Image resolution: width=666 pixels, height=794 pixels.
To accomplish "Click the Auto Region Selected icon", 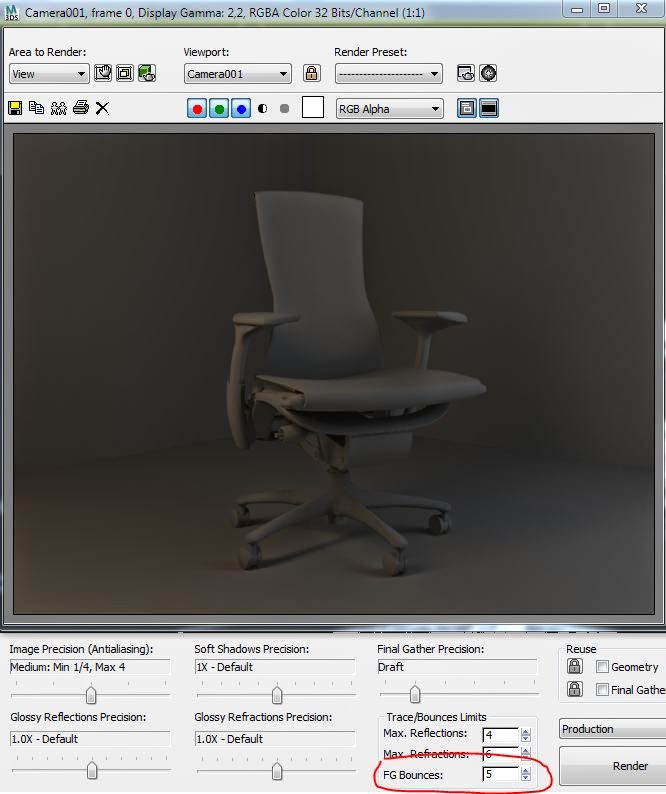I will coord(125,73).
